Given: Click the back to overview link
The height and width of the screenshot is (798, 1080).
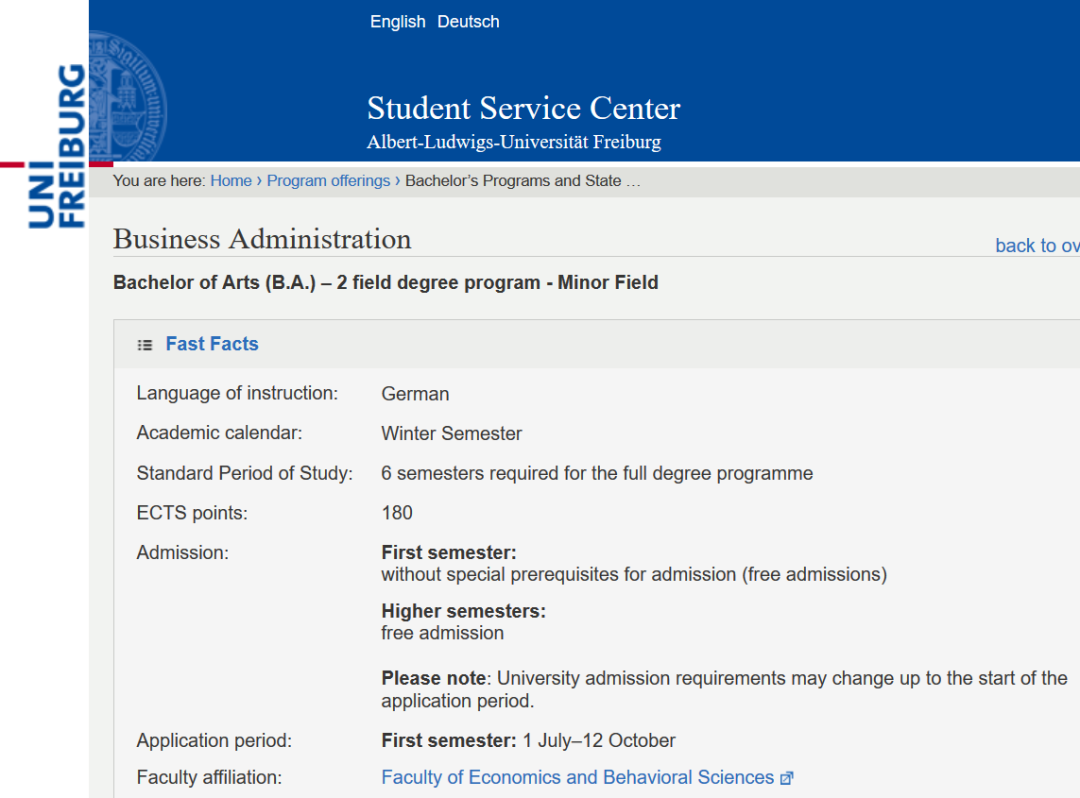Looking at the screenshot, I should click(x=1037, y=246).
